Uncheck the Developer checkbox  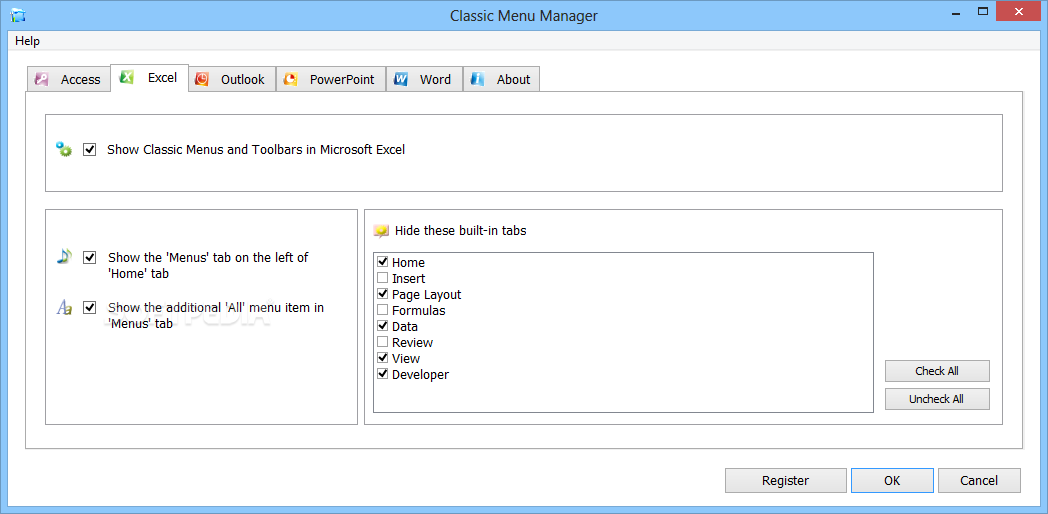[383, 374]
